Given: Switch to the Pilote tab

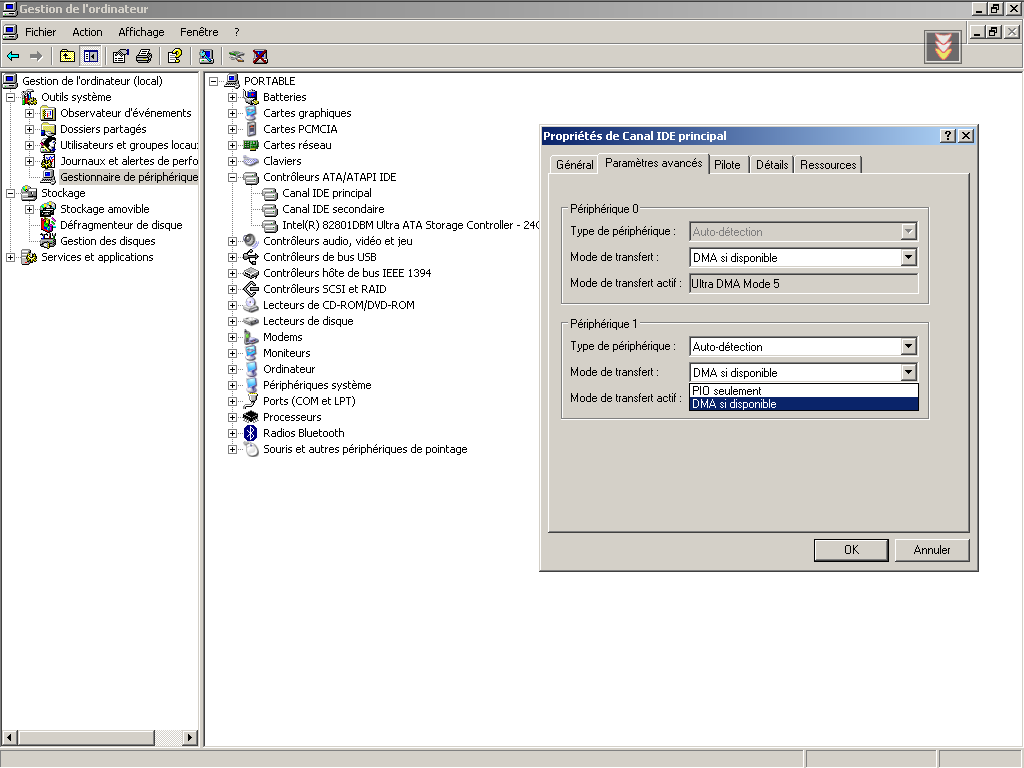Looking at the screenshot, I should coord(727,165).
